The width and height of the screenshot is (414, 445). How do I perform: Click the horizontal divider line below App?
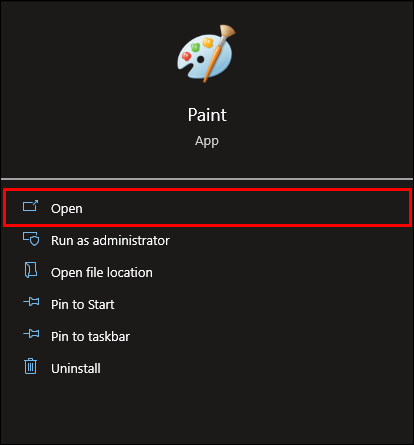207,179
